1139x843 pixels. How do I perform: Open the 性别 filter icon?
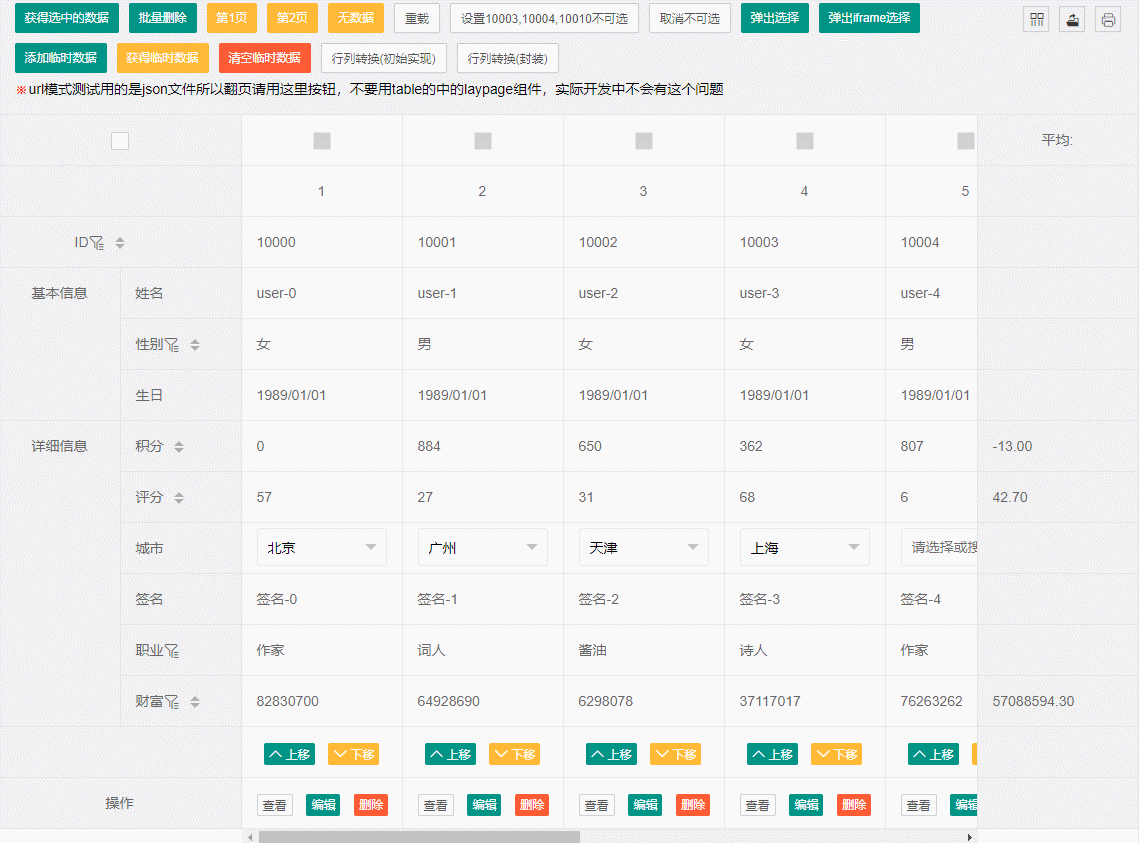[172, 345]
